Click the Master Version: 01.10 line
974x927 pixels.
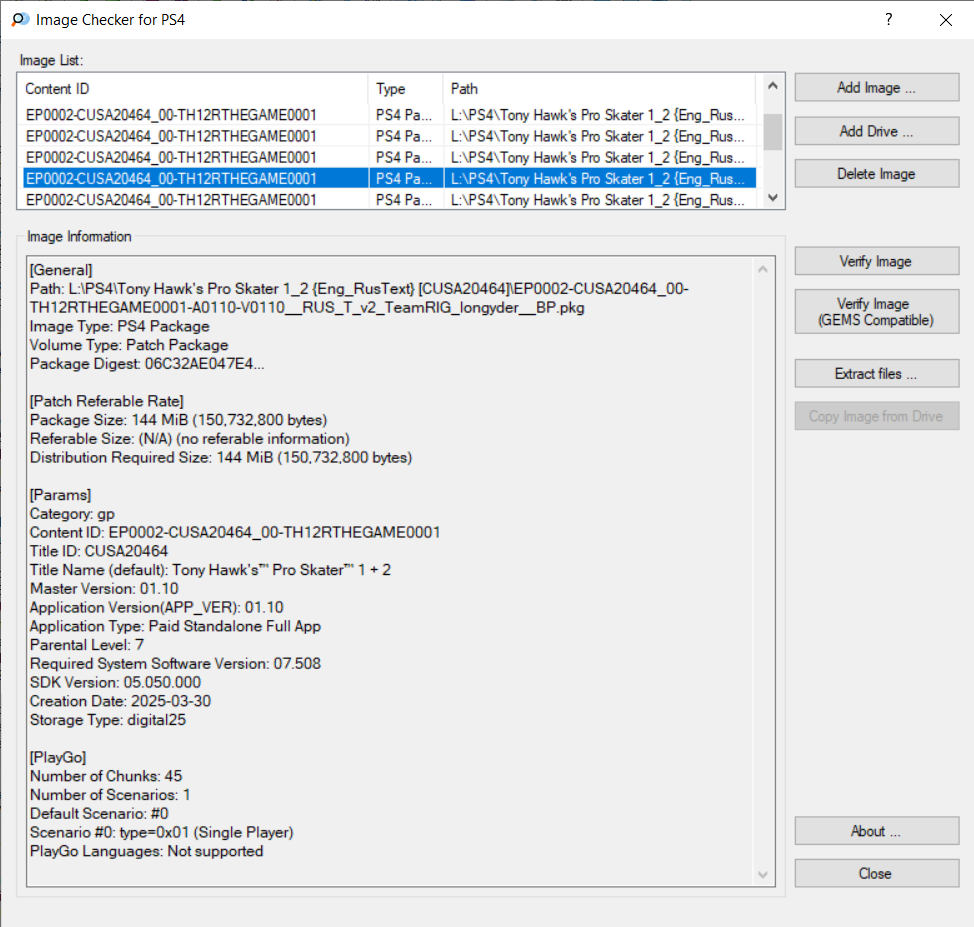(104, 588)
